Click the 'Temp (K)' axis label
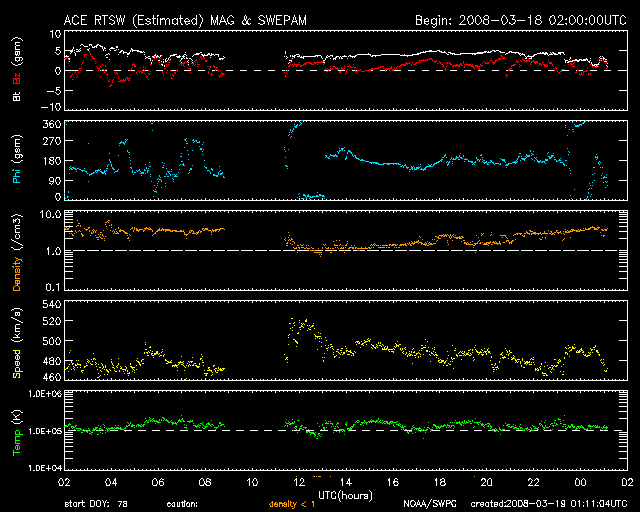 coord(17,432)
